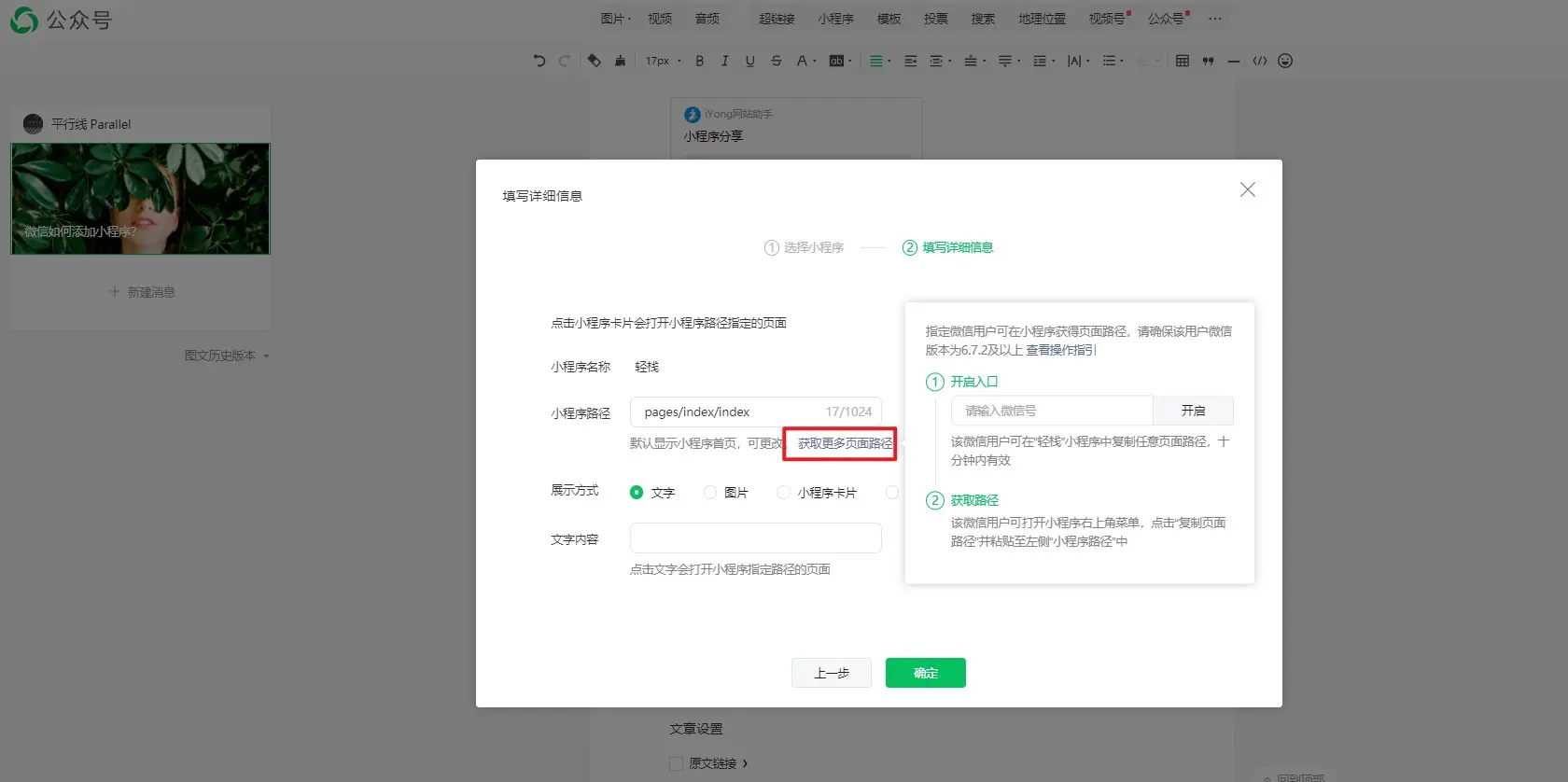
Task: Click the strikethrough icon
Action: [776, 61]
